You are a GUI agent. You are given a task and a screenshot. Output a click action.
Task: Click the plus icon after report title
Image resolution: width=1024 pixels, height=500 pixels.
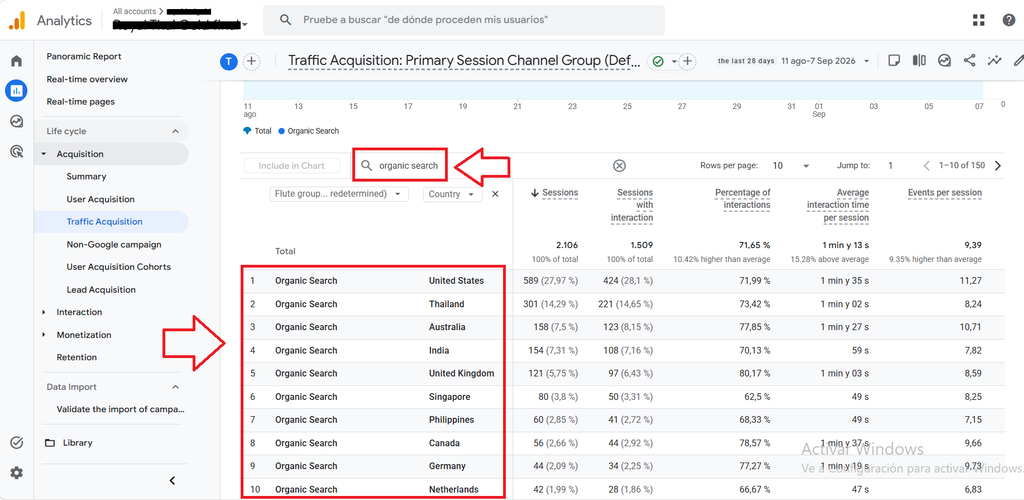click(687, 61)
